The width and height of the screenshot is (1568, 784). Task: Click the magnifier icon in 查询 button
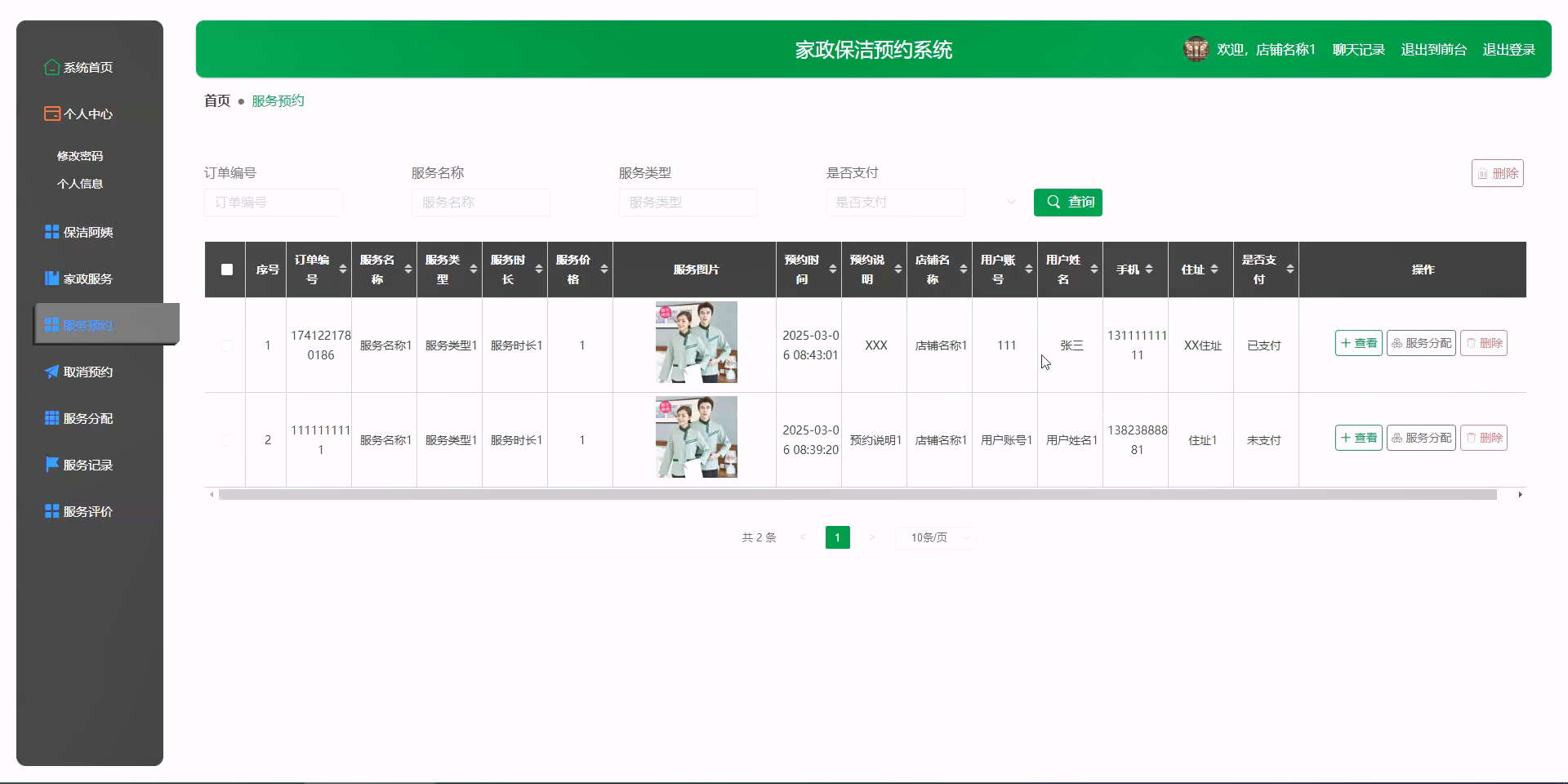point(1054,202)
